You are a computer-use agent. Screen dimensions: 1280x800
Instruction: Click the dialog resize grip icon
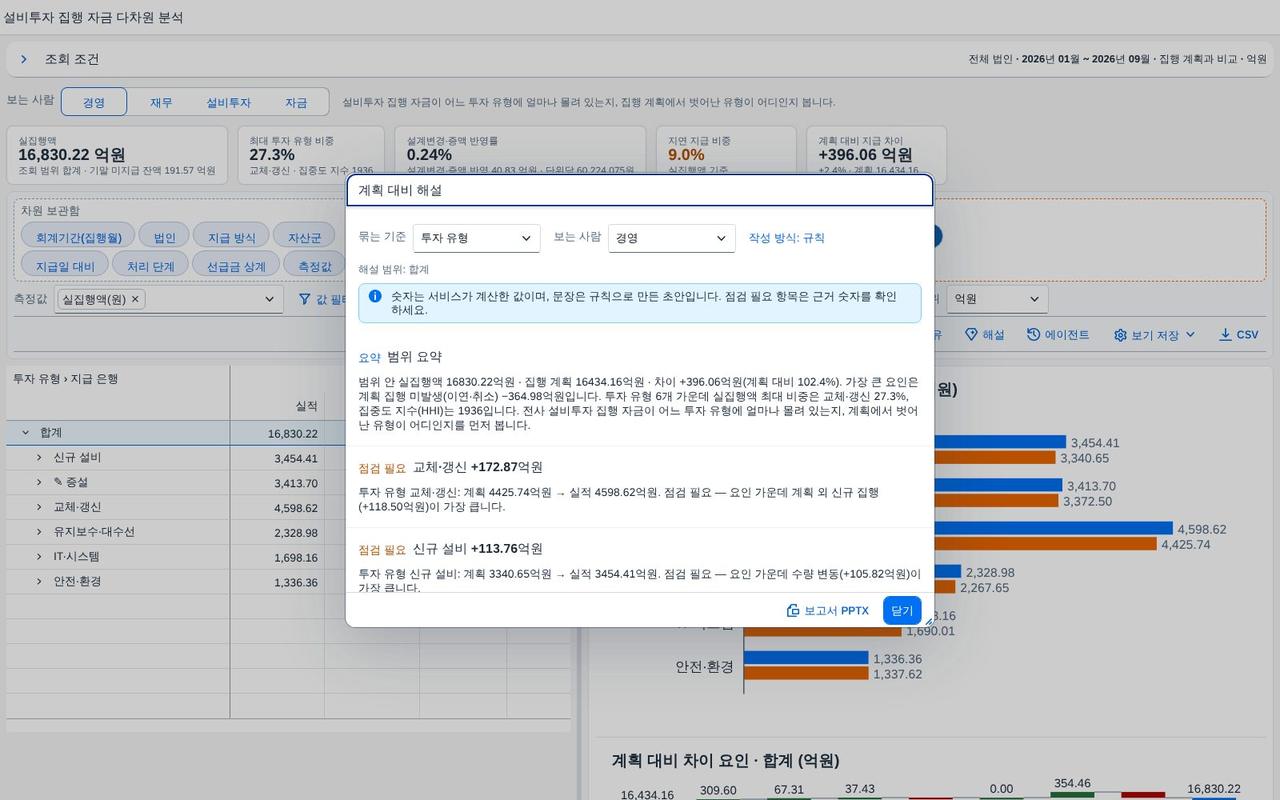tap(928, 621)
